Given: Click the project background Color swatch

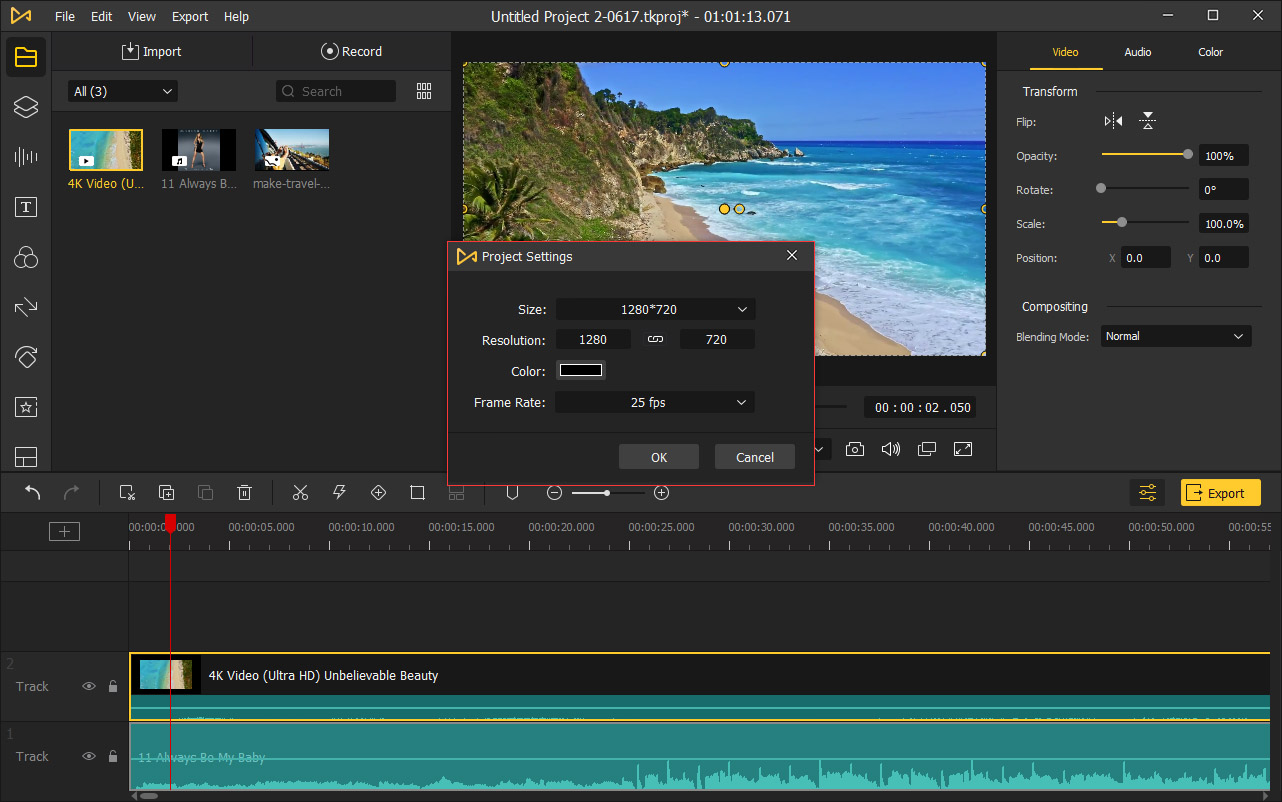Looking at the screenshot, I should [581, 371].
